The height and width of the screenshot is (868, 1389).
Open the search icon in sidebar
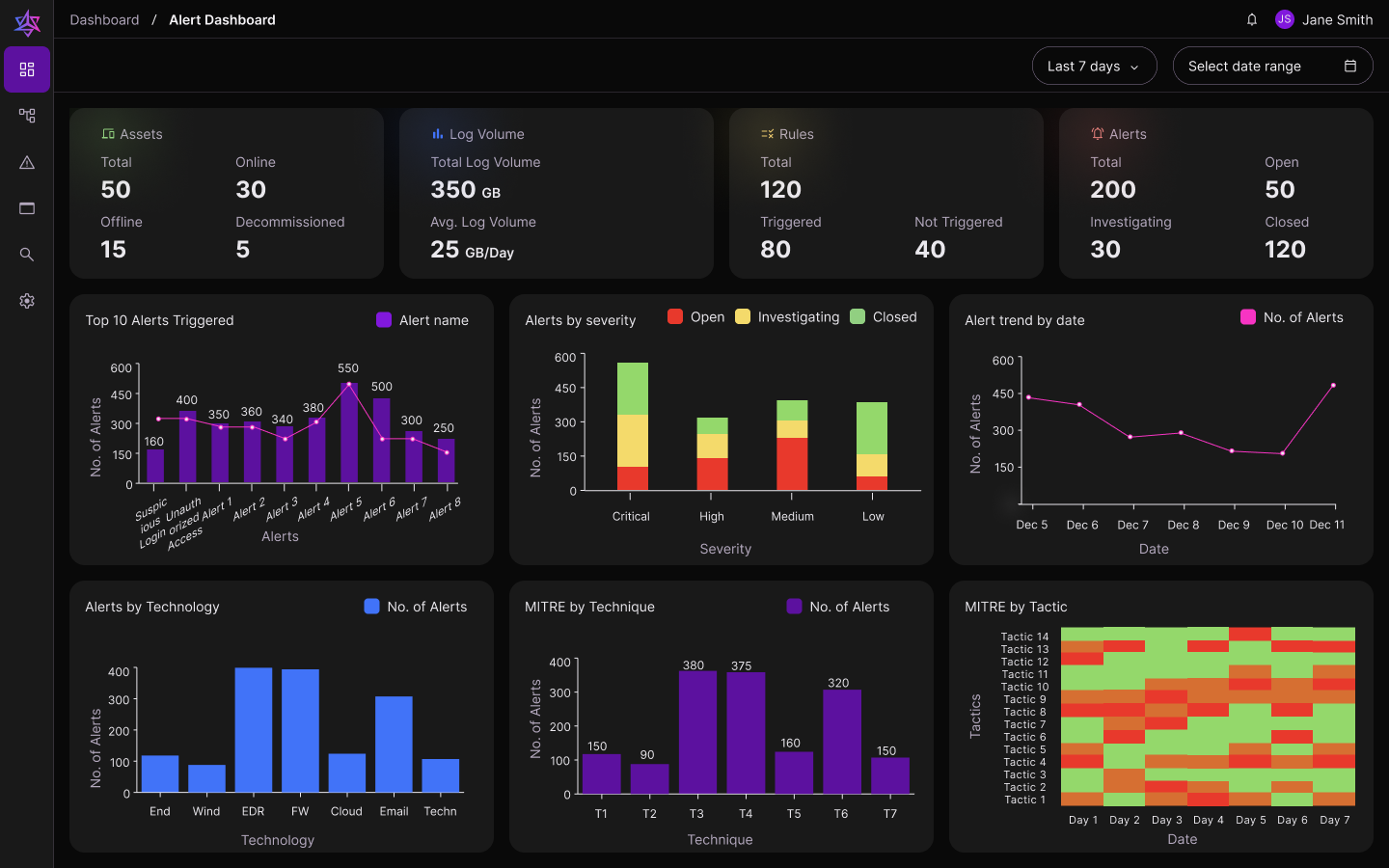click(x=27, y=255)
